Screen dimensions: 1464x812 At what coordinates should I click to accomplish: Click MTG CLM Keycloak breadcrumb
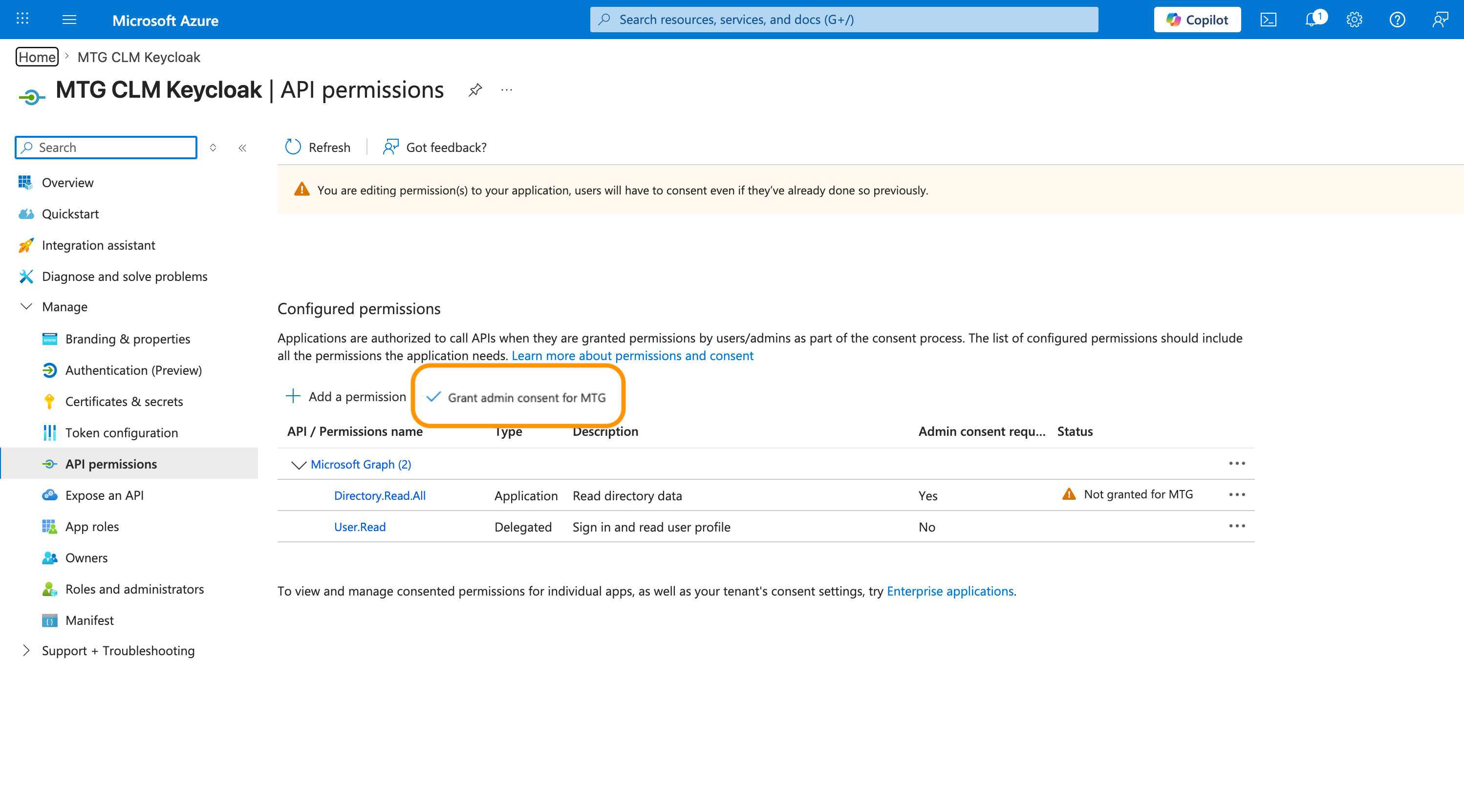(139, 57)
